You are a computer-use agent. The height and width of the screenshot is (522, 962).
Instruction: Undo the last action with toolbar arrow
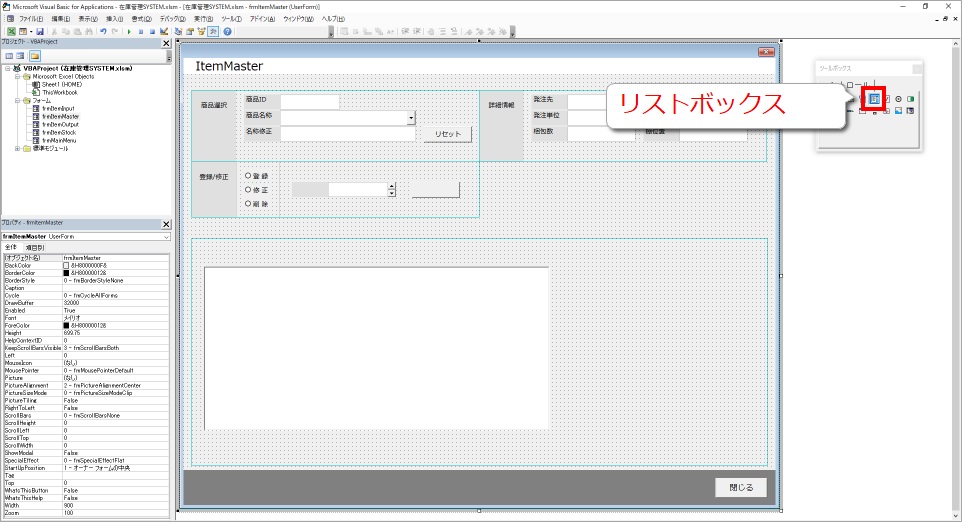click(x=103, y=31)
